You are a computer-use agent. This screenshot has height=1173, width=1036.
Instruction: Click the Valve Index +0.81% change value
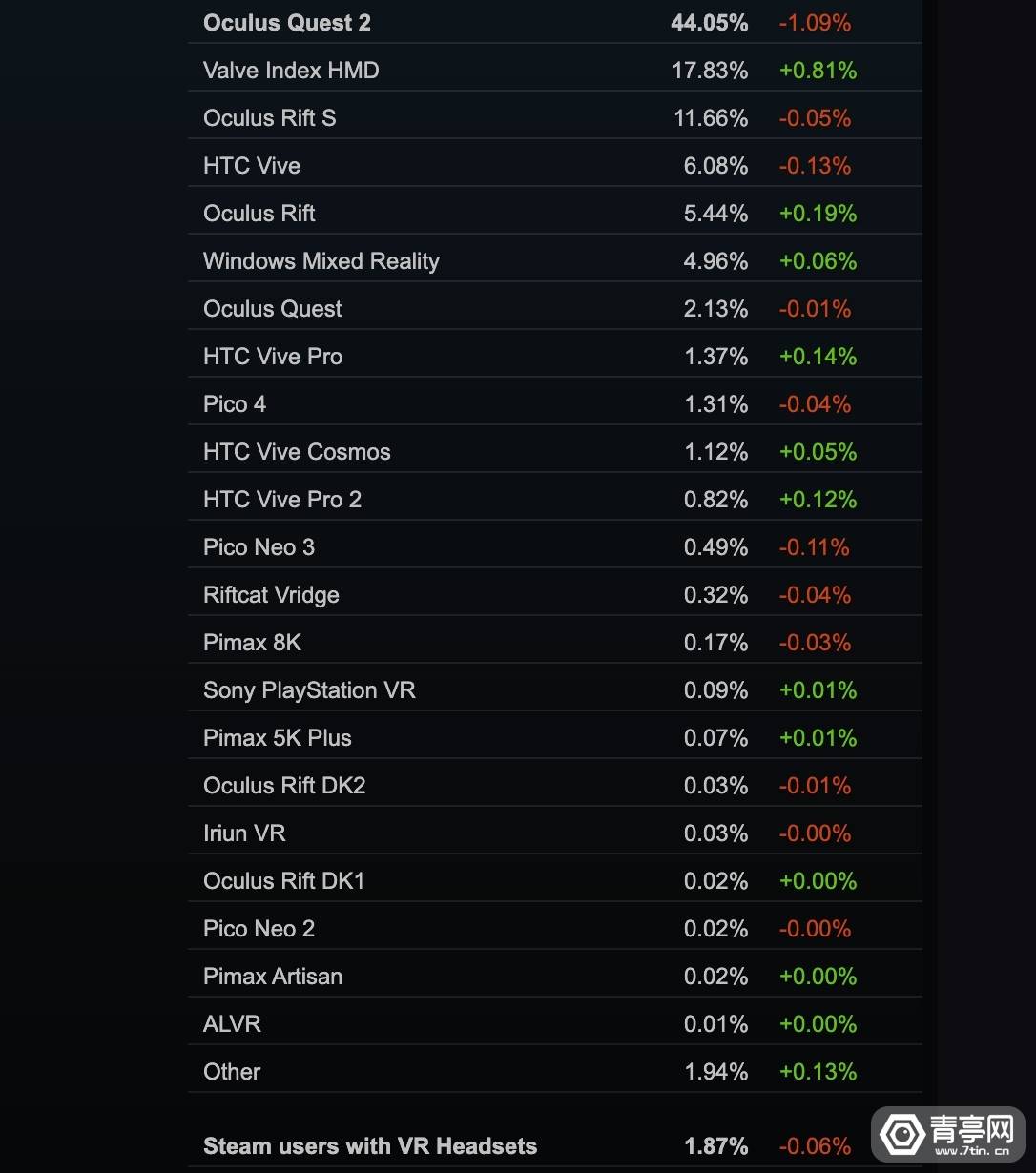click(818, 71)
